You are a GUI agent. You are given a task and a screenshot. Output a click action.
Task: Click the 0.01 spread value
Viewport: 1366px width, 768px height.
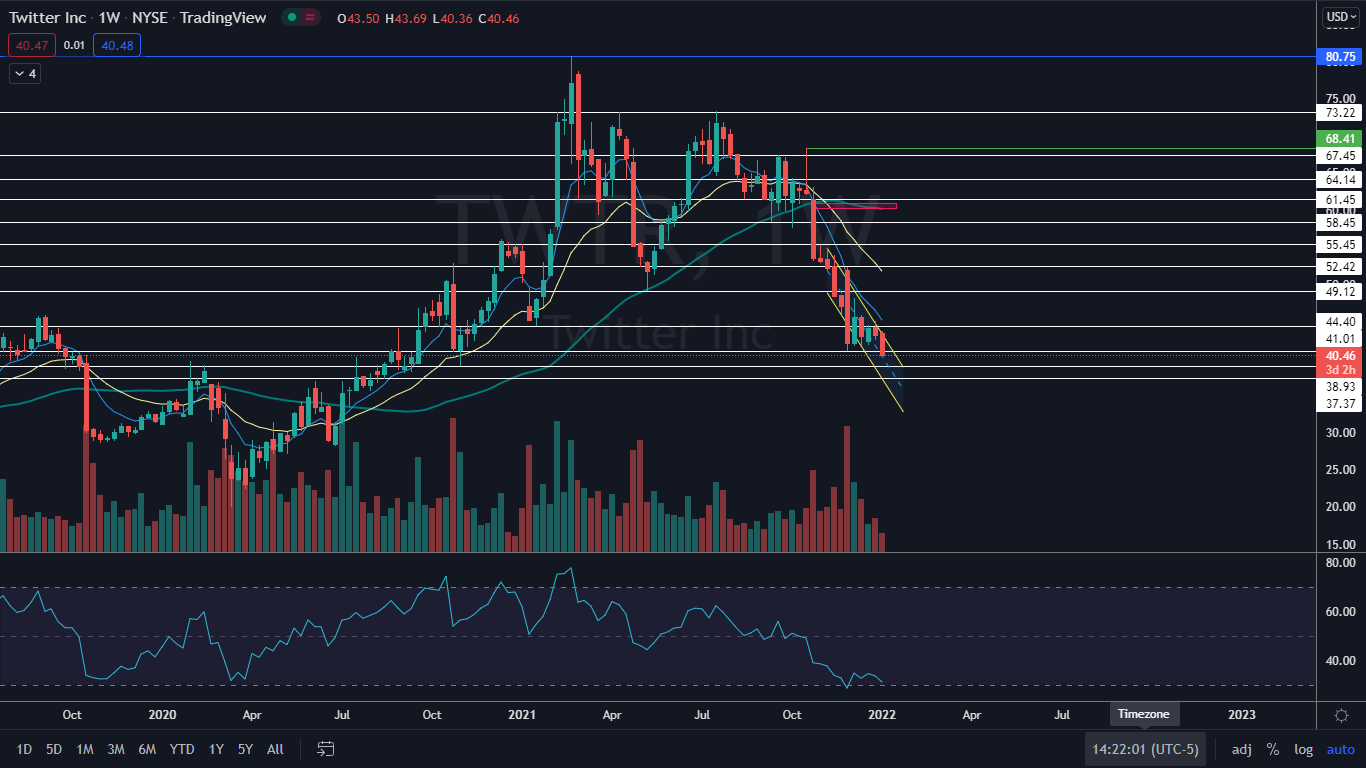pos(74,45)
